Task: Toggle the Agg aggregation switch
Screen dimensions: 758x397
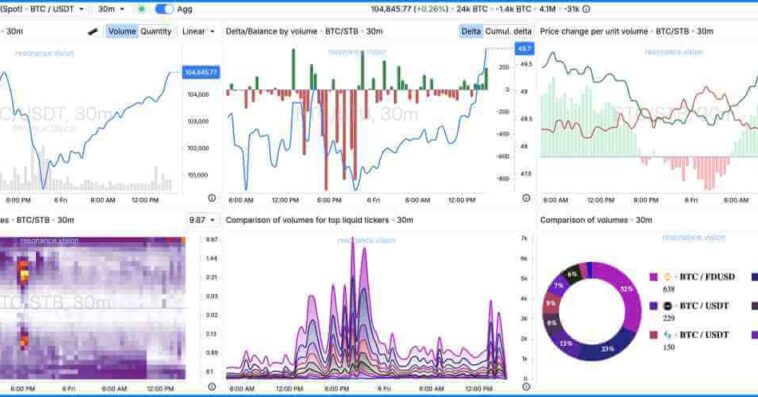Action: pyautogui.click(x=164, y=9)
